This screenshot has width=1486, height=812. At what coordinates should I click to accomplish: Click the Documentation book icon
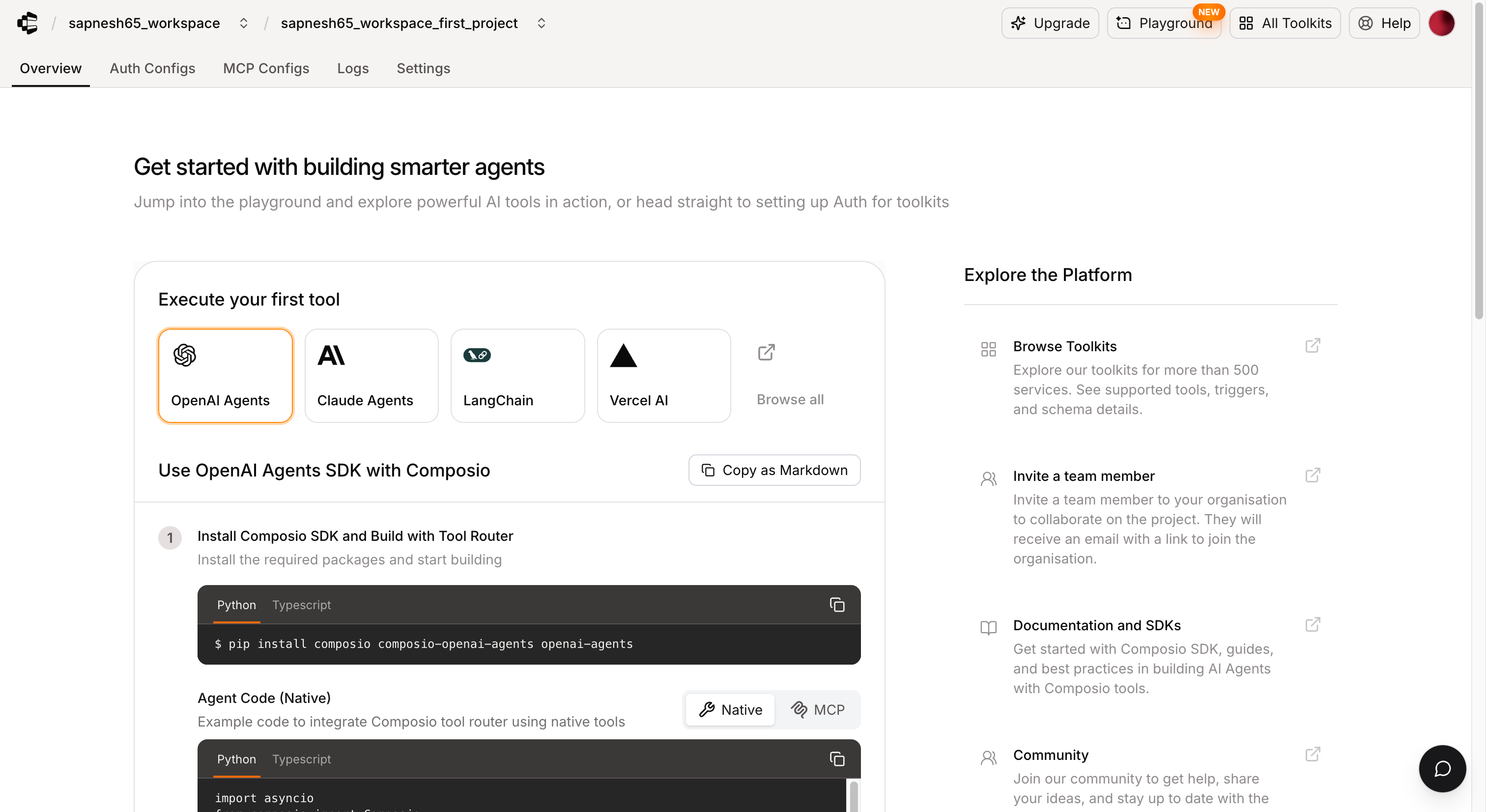pos(989,628)
